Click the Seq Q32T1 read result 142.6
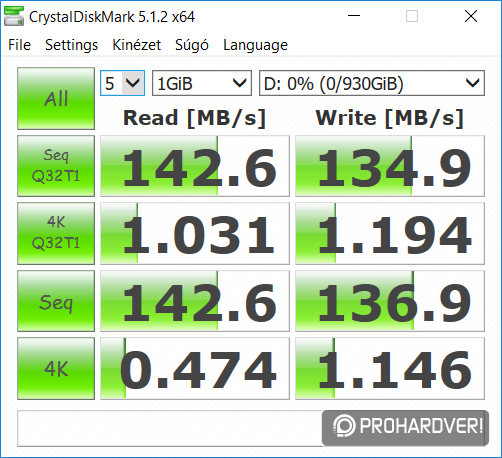 click(195, 166)
